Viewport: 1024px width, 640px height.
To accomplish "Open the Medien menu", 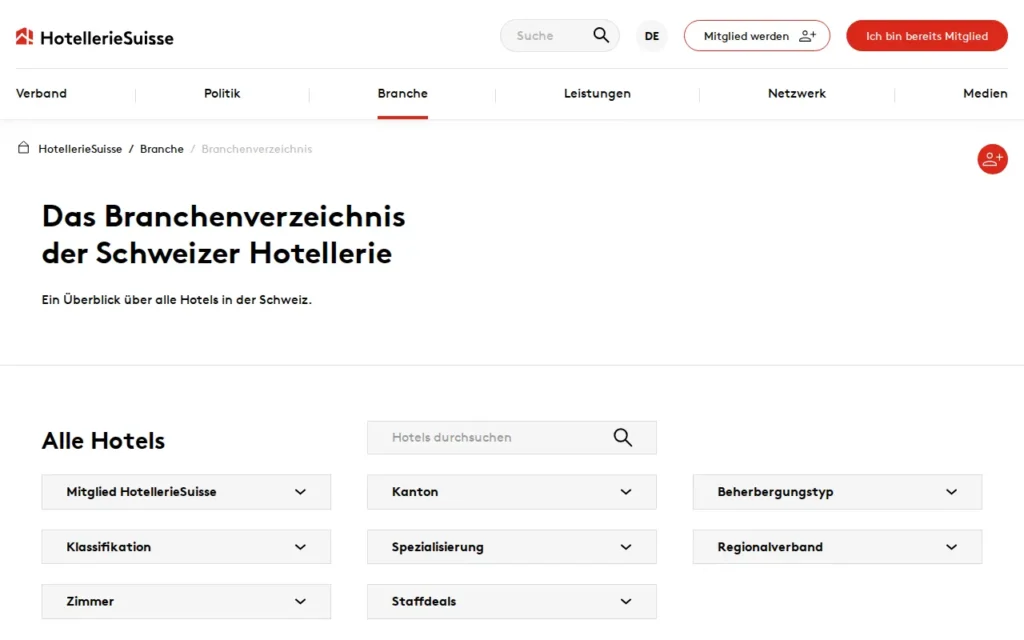I will click(985, 93).
